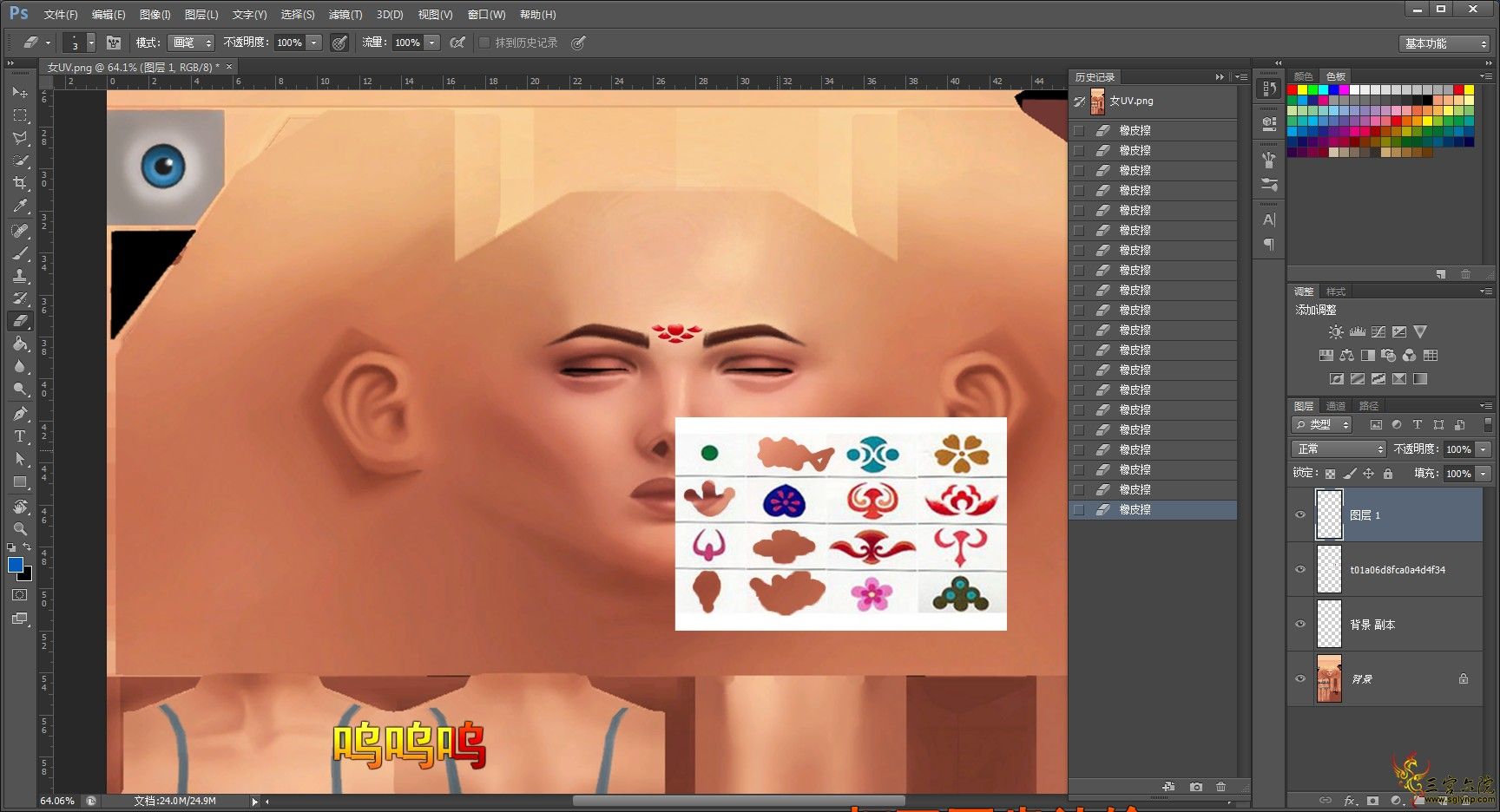Switch to the 通道 tab

coord(1336,406)
